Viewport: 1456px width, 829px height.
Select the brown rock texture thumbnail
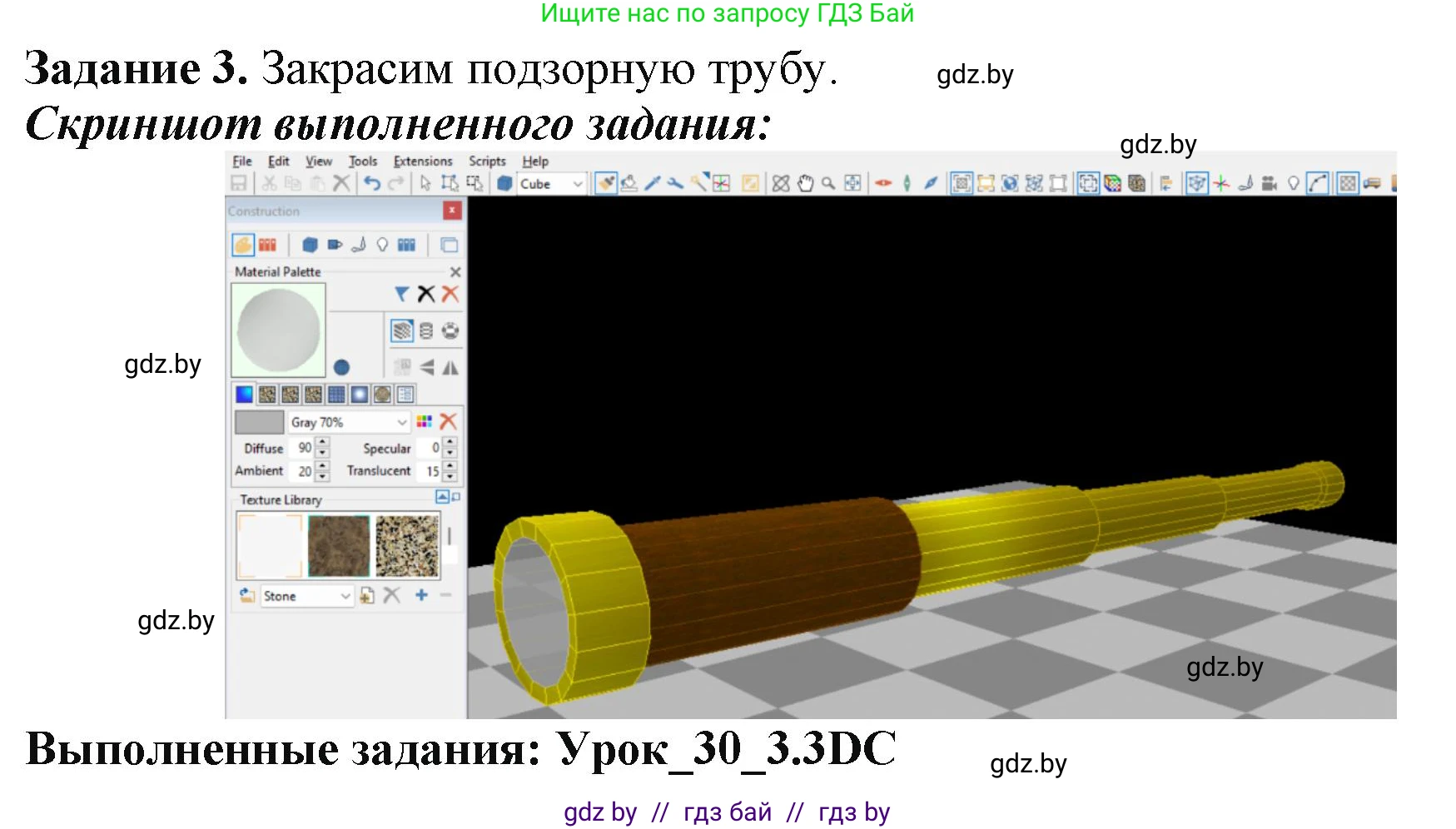pyautogui.click(x=339, y=546)
